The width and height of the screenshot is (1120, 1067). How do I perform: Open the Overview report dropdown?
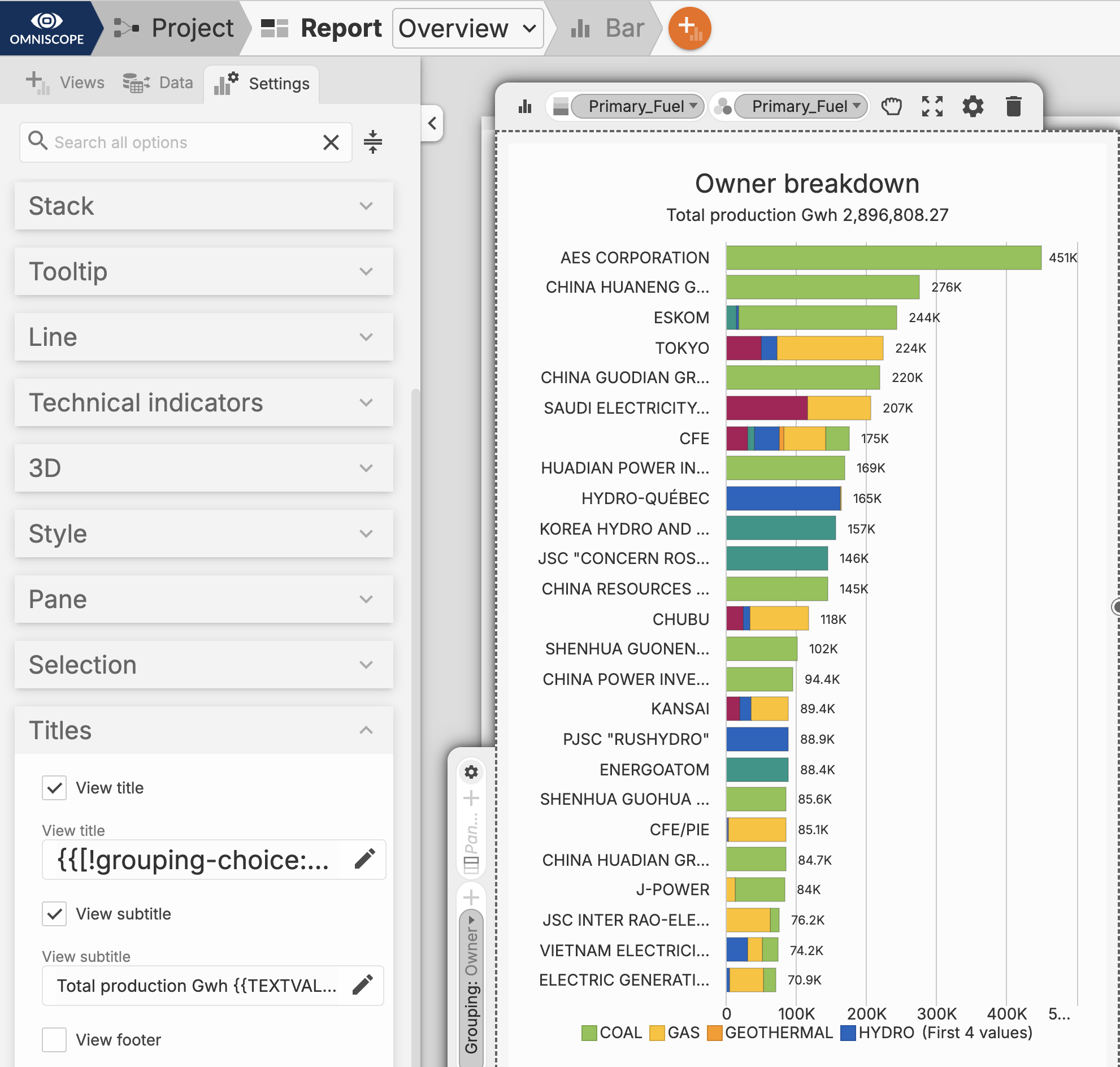click(467, 28)
